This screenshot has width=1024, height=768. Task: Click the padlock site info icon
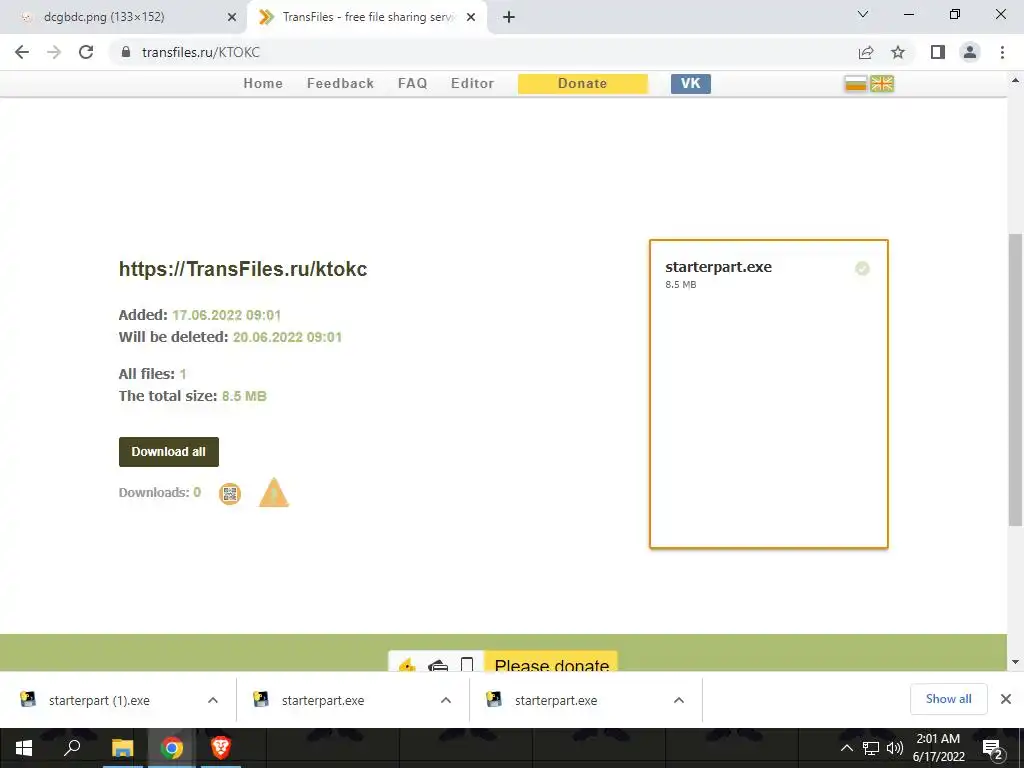(x=127, y=52)
